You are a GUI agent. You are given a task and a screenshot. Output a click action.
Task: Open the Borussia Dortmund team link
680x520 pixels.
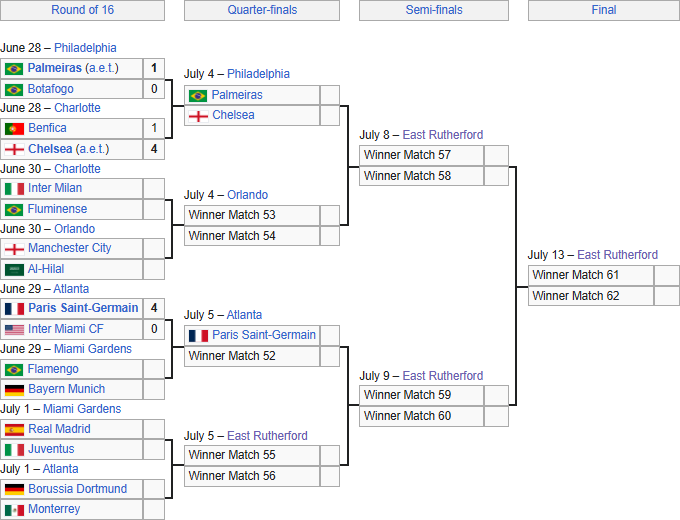click(x=78, y=489)
